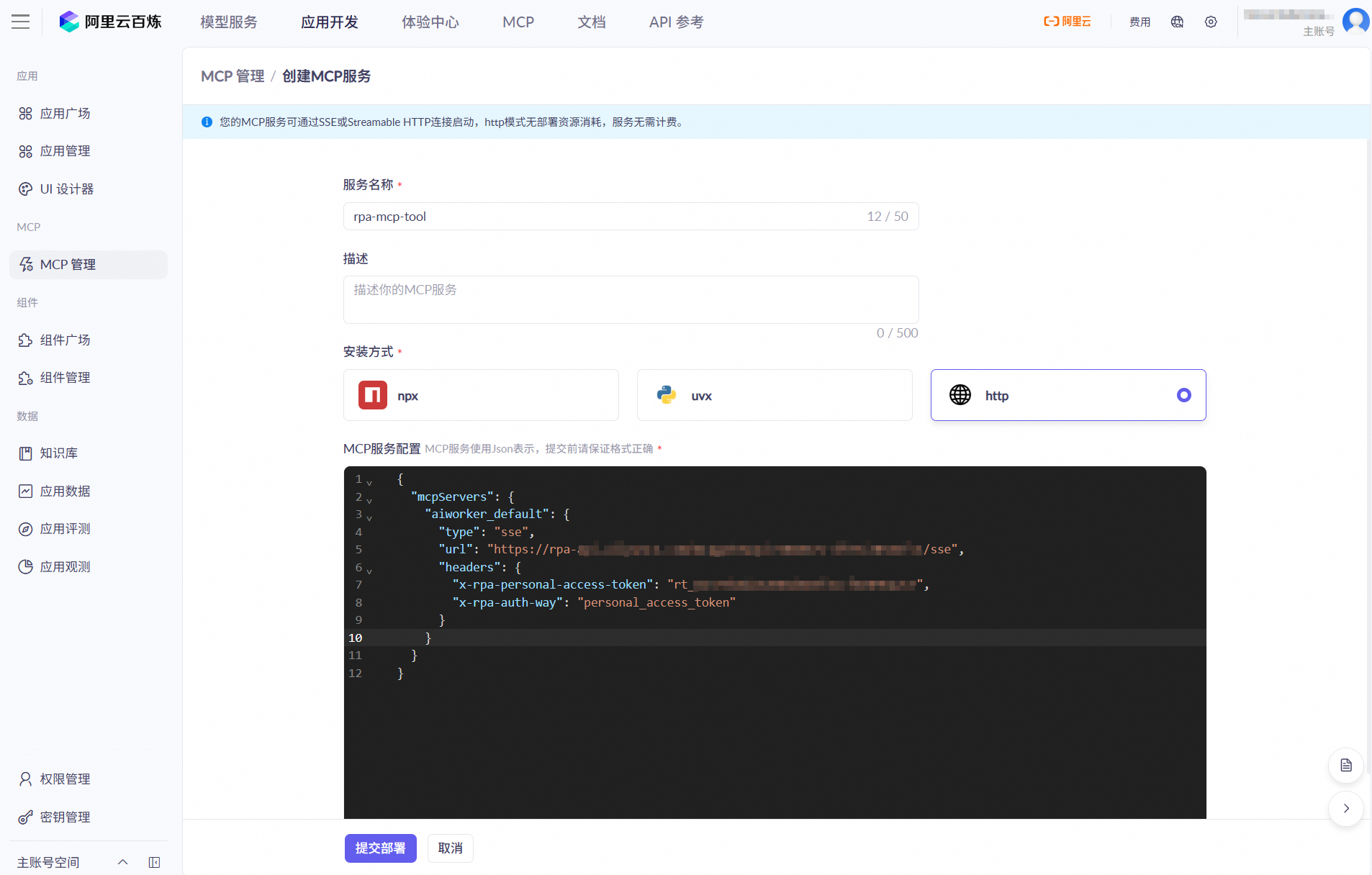Click the 权限管理 person icon
Image resolution: width=1372 pixels, height=875 pixels.
(26, 779)
